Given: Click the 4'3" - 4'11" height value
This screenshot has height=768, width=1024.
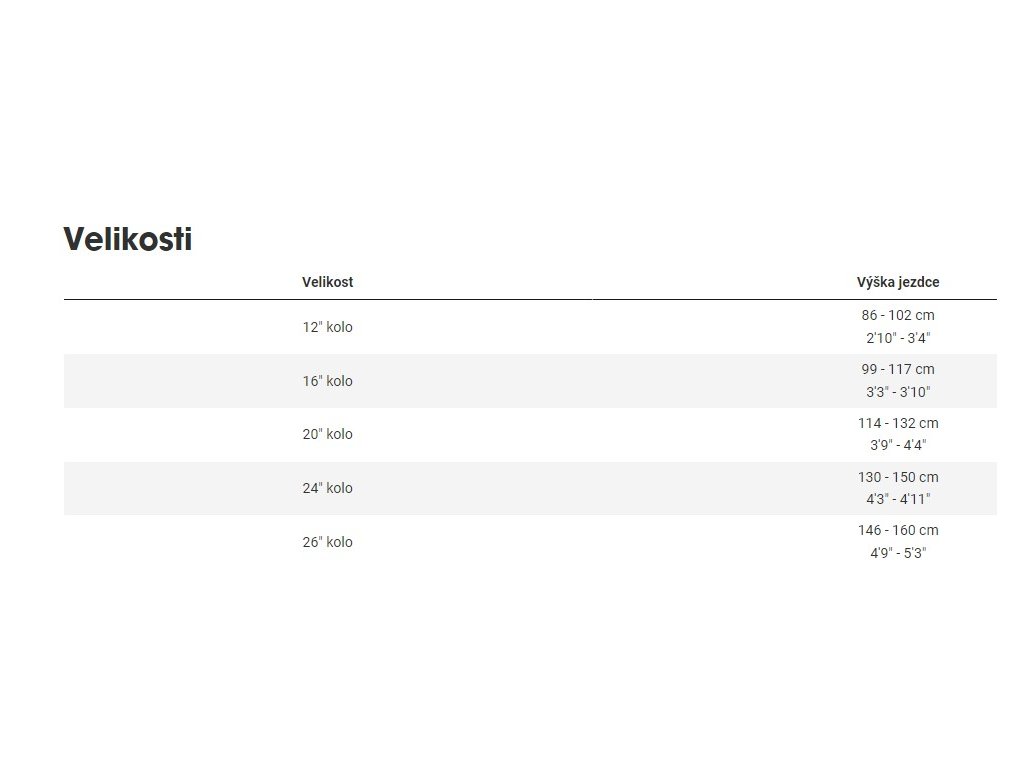Looking at the screenshot, I should (x=897, y=499).
